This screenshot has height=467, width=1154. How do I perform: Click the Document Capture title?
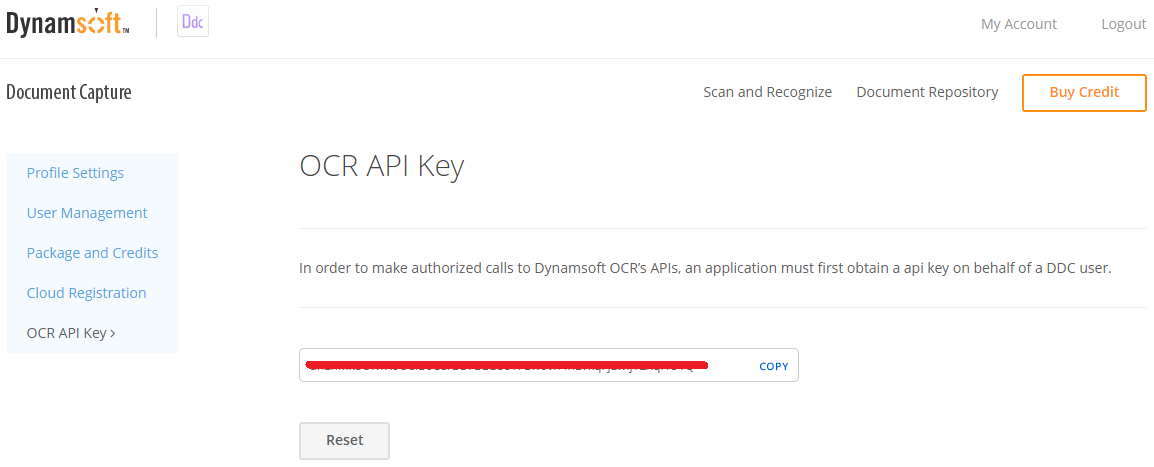[69, 92]
